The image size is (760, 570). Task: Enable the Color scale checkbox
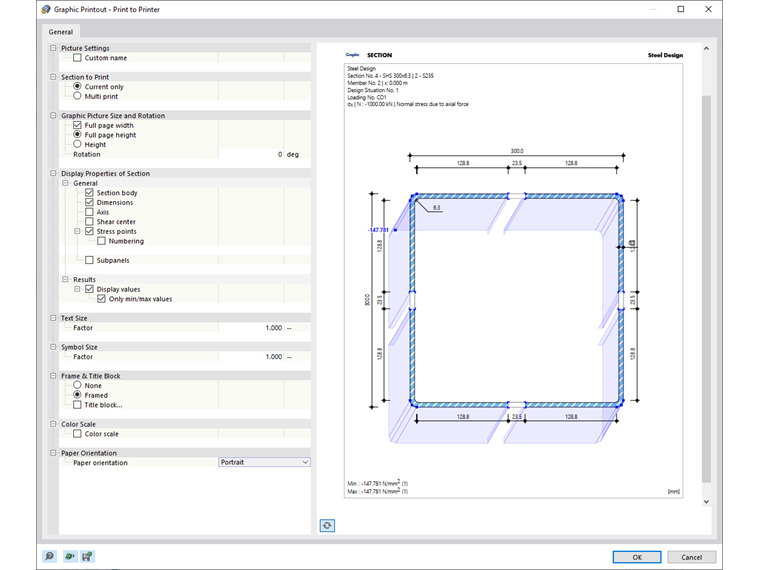pos(77,434)
